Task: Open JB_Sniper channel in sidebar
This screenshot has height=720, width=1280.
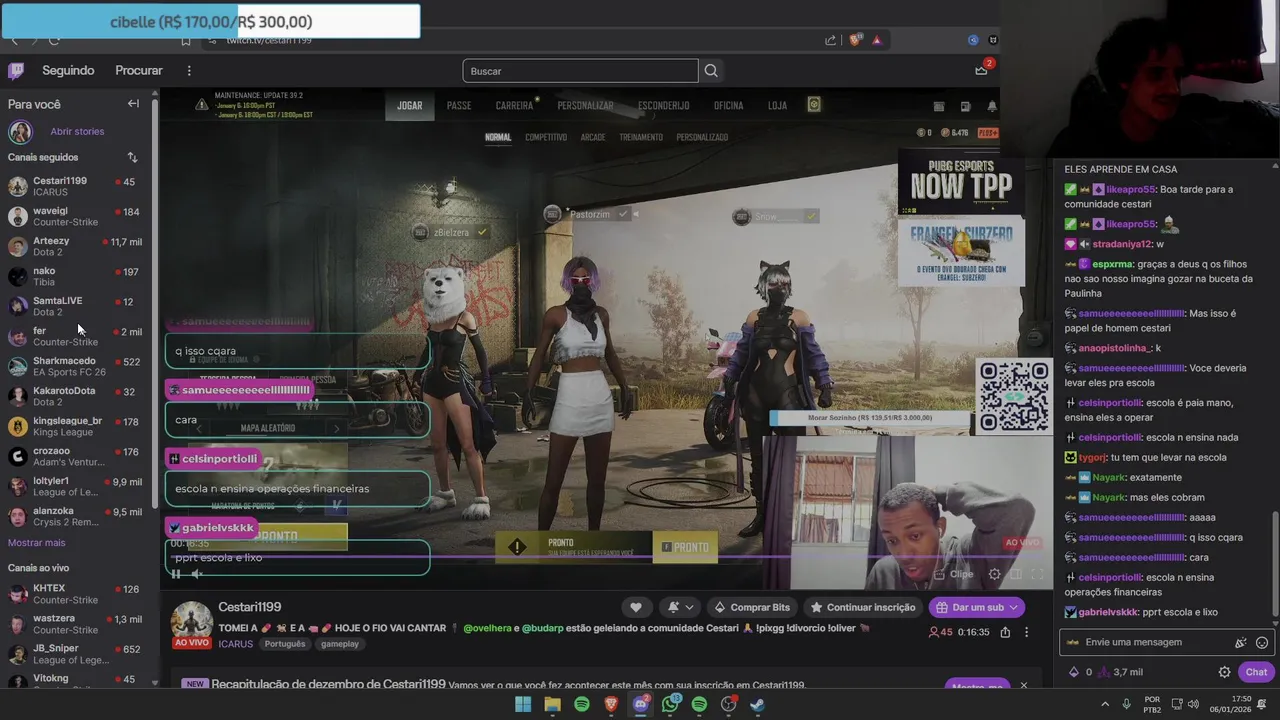Action: click(x=78, y=654)
